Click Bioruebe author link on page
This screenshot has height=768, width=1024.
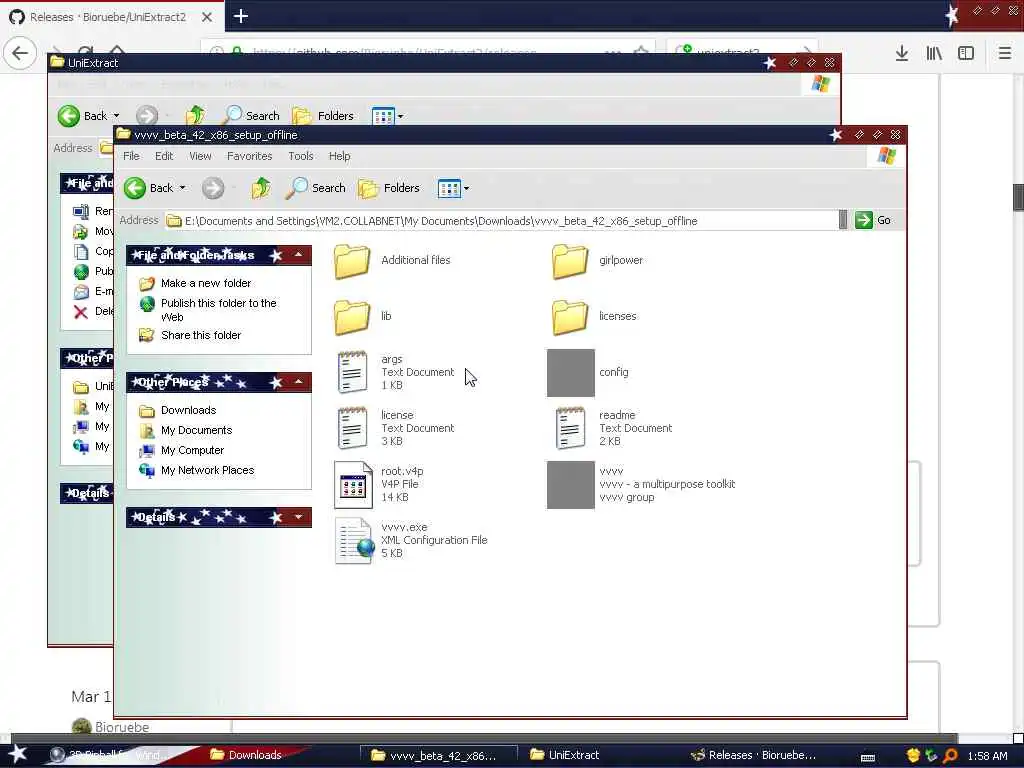[121, 727]
